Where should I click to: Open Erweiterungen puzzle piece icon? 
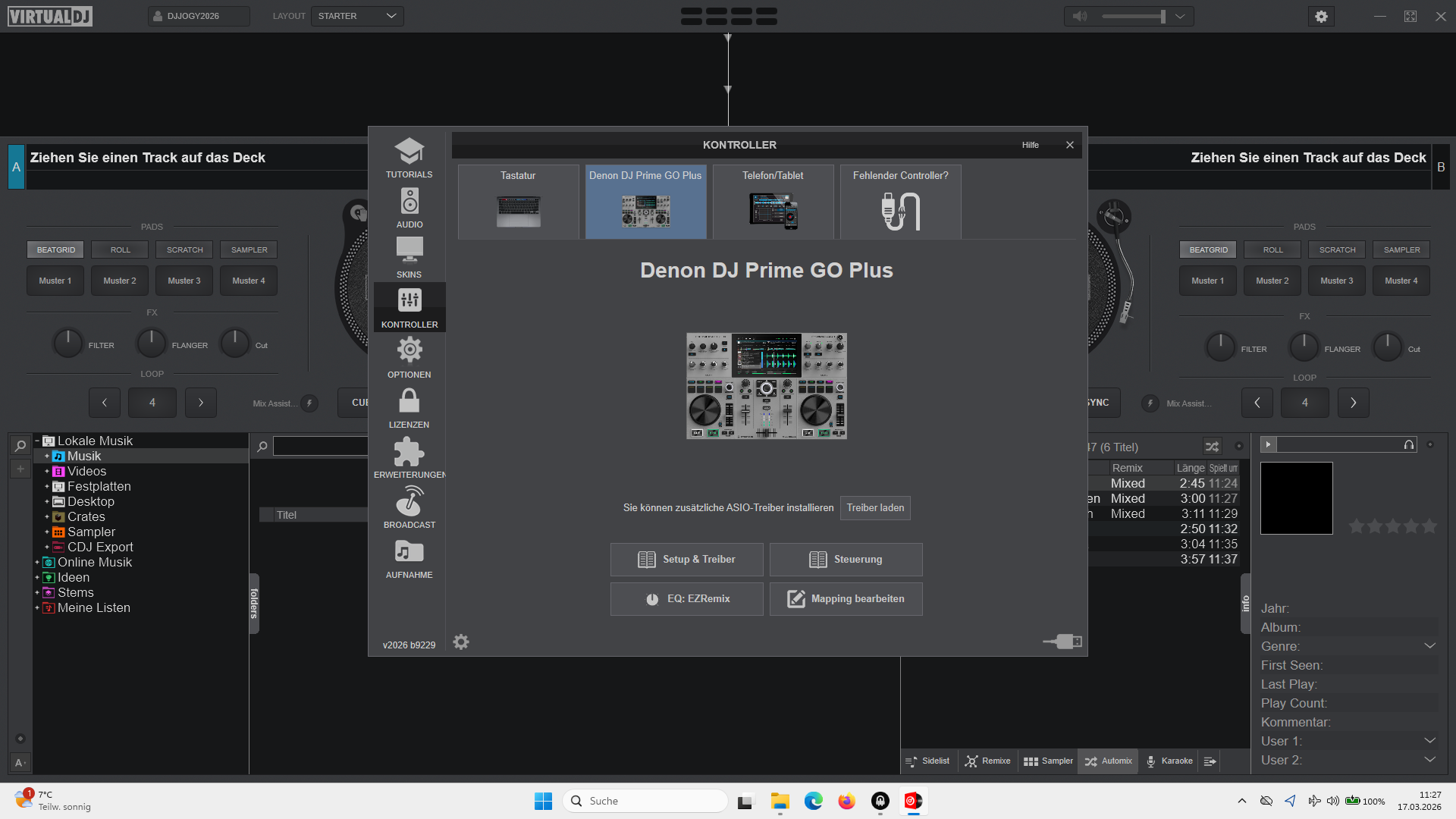coord(409,452)
